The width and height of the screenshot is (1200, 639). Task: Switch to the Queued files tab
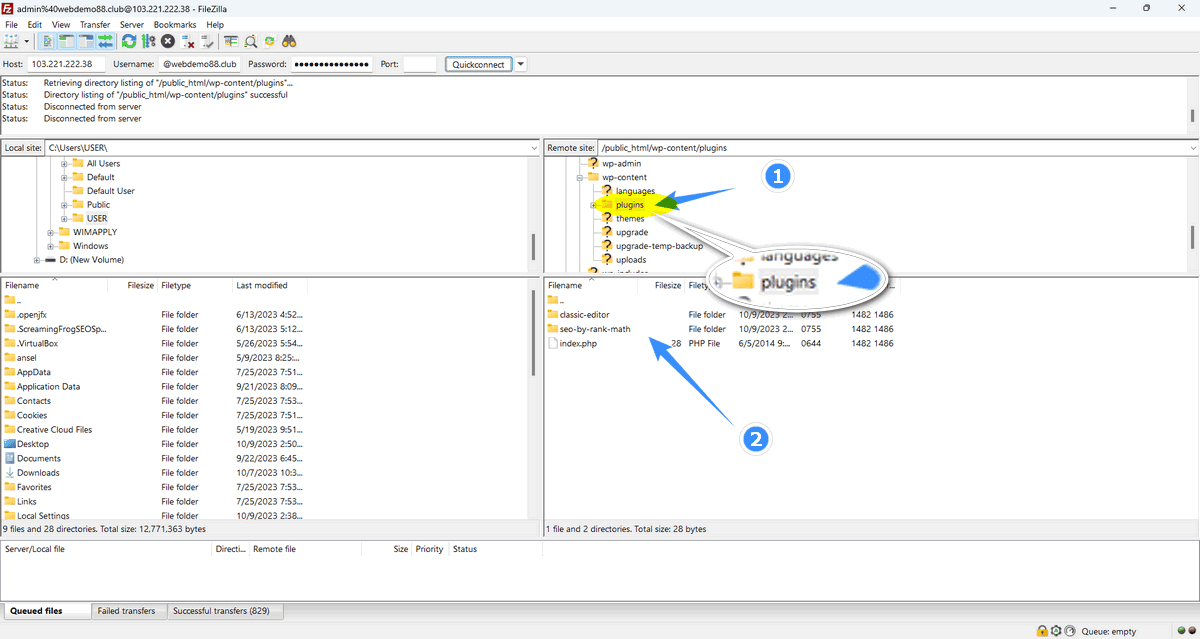pyautogui.click(x=46, y=611)
